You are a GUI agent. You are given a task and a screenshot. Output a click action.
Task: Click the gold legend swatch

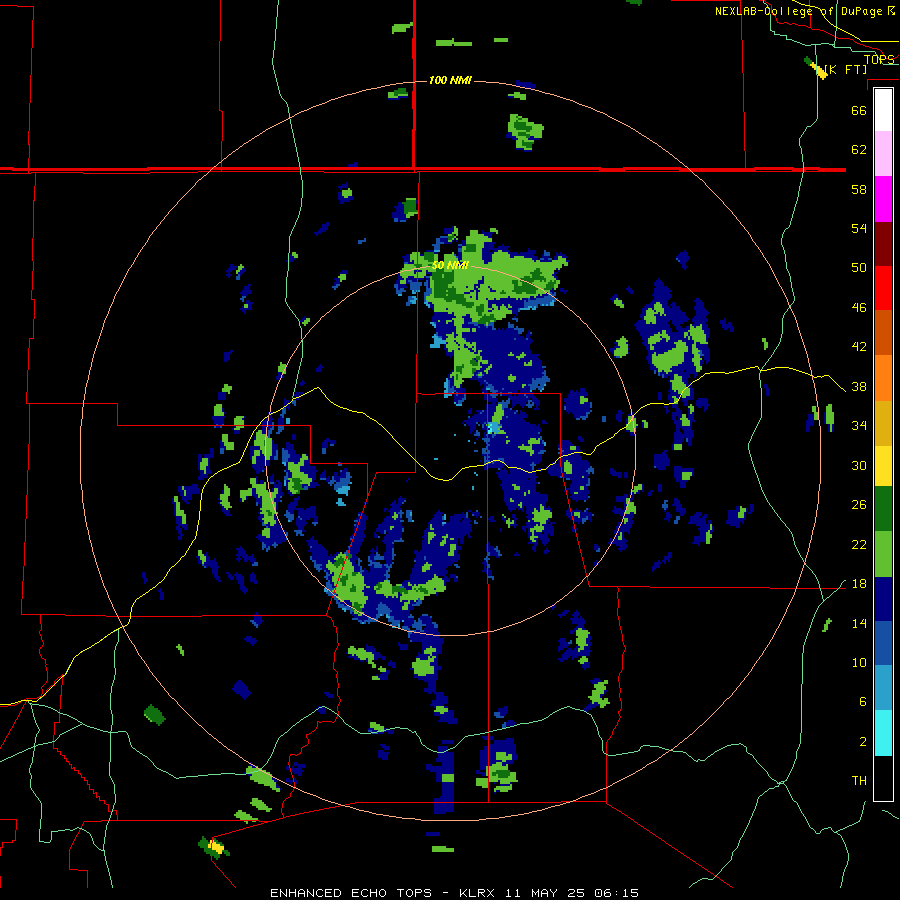[883, 423]
